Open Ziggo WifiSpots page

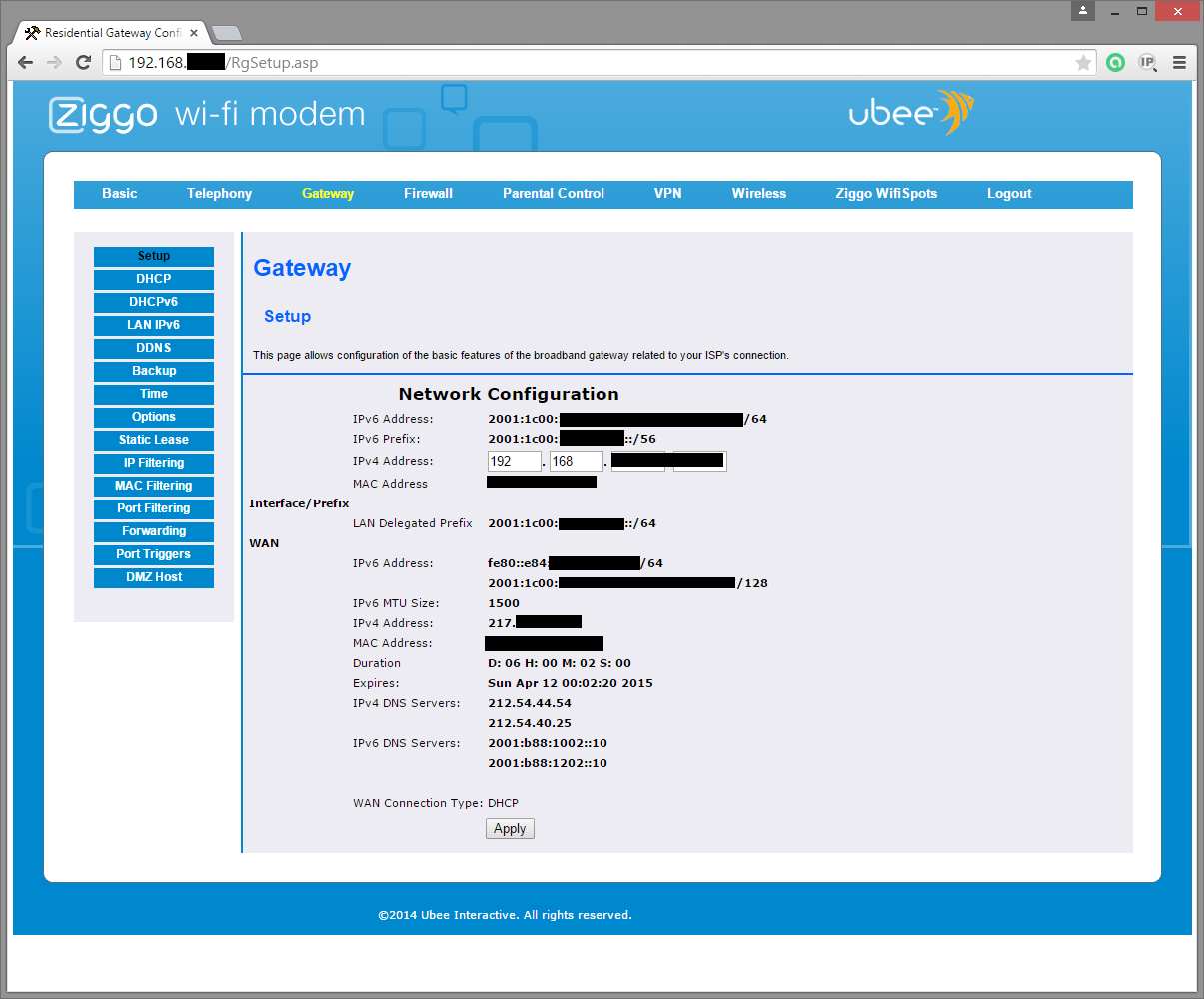886,194
